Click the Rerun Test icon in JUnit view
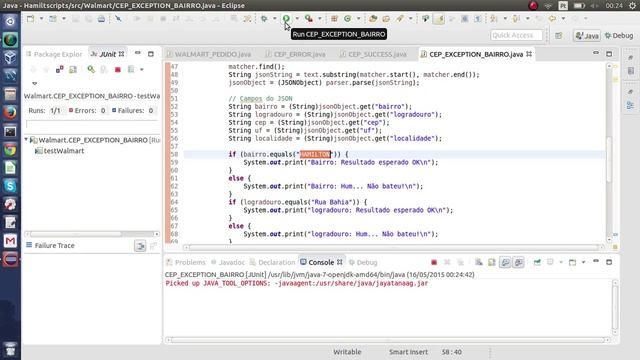Image resolution: width=640 pixels, height=360 pixels. tap(91, 69)
